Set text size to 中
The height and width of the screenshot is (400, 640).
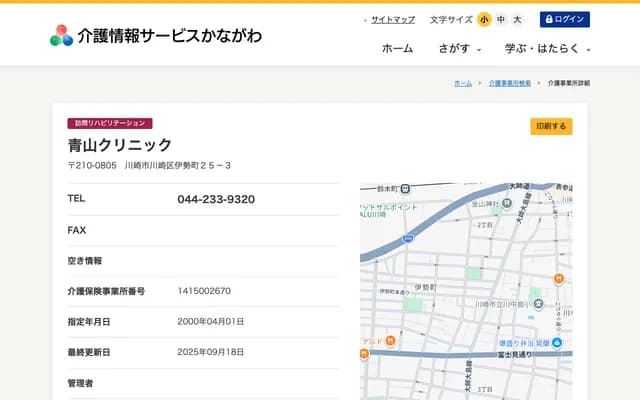point(501,19)
